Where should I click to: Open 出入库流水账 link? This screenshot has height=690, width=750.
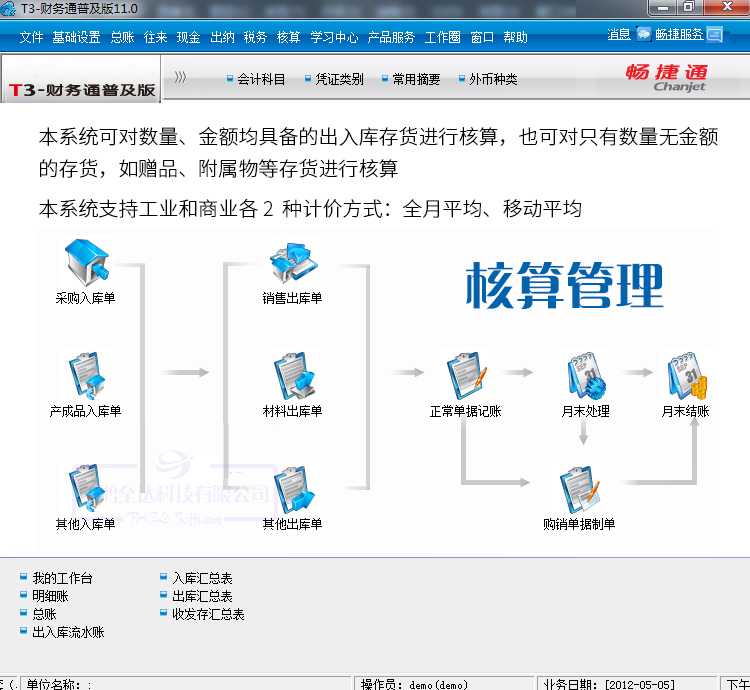click(68, 632)
